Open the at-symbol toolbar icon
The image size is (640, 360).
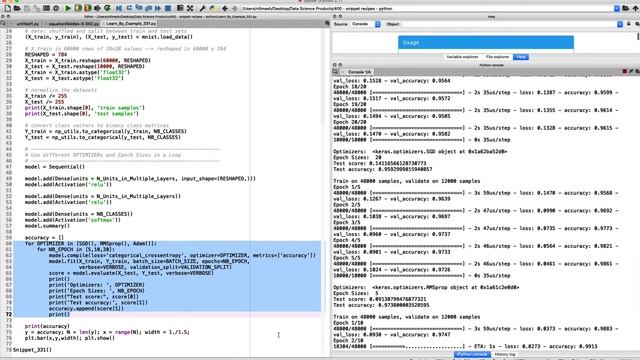click(x=56, y=8)
